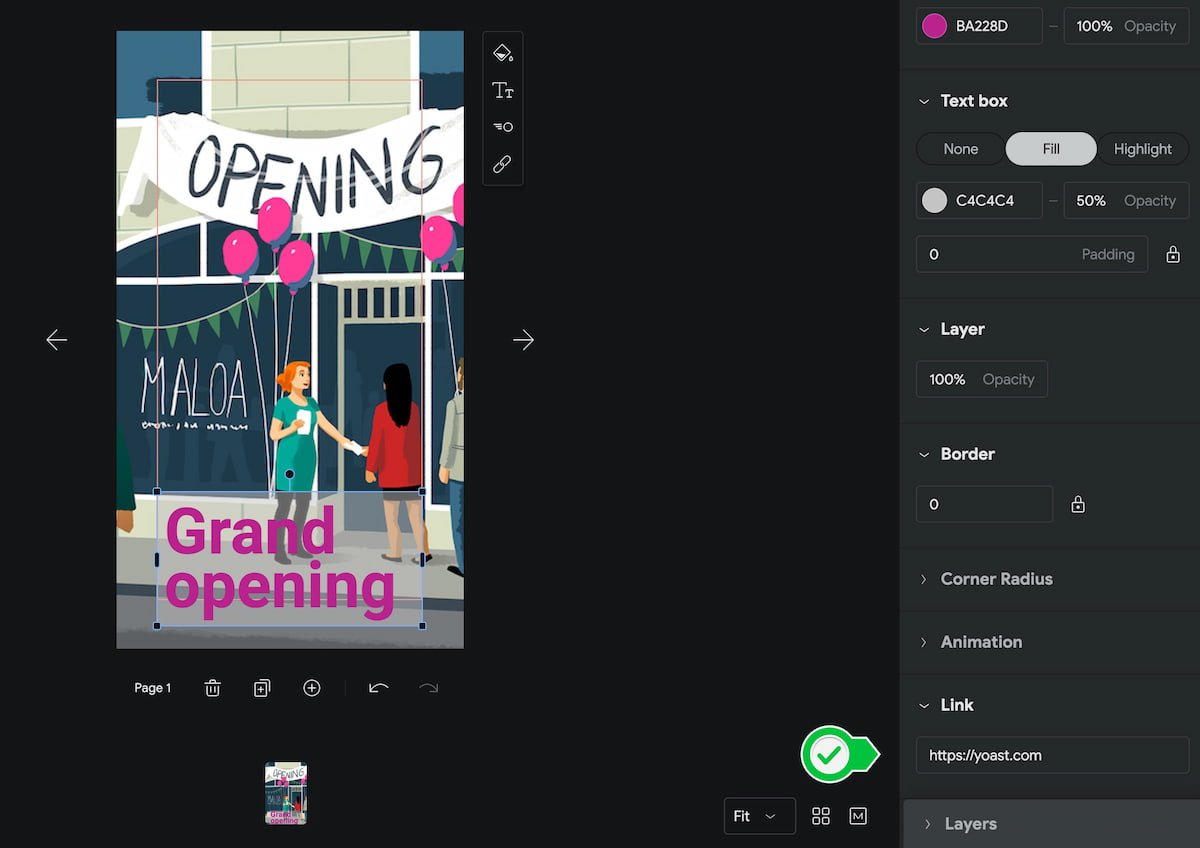
Task: Click the paint bucket fill icon
Action: (503, 53)
